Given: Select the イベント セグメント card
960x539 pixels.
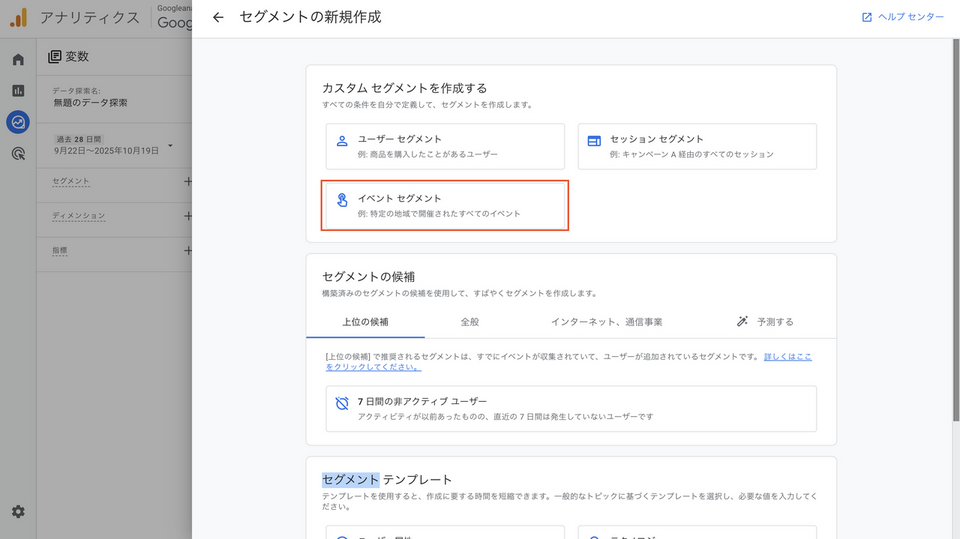Looking at the screenshot, I should (x=445, y=205).
